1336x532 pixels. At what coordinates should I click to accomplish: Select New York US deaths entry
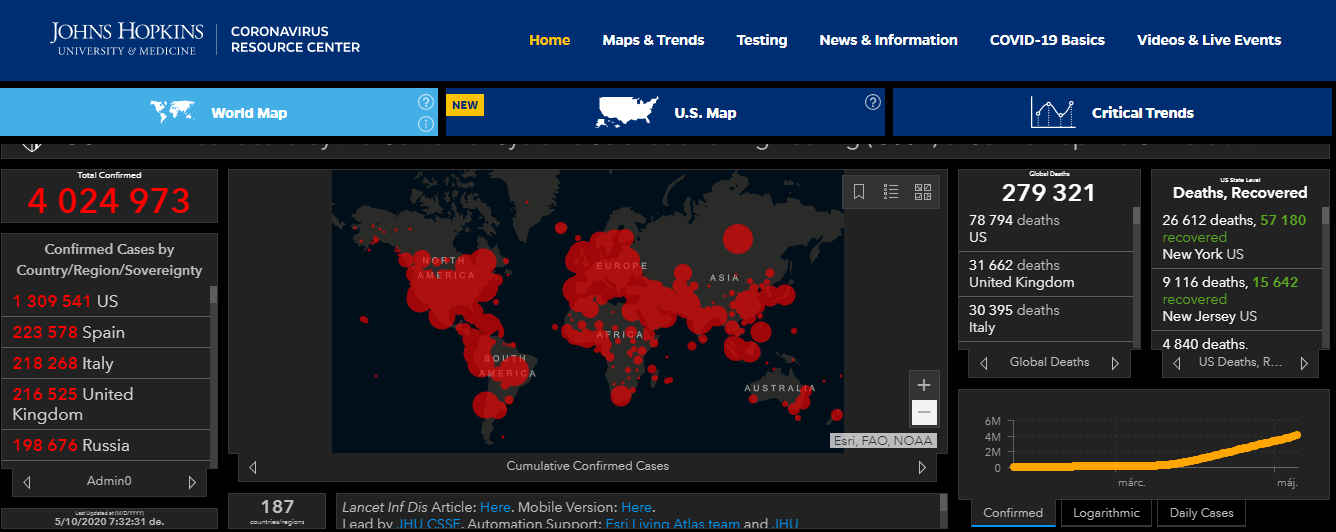(x=1234, y=237)
